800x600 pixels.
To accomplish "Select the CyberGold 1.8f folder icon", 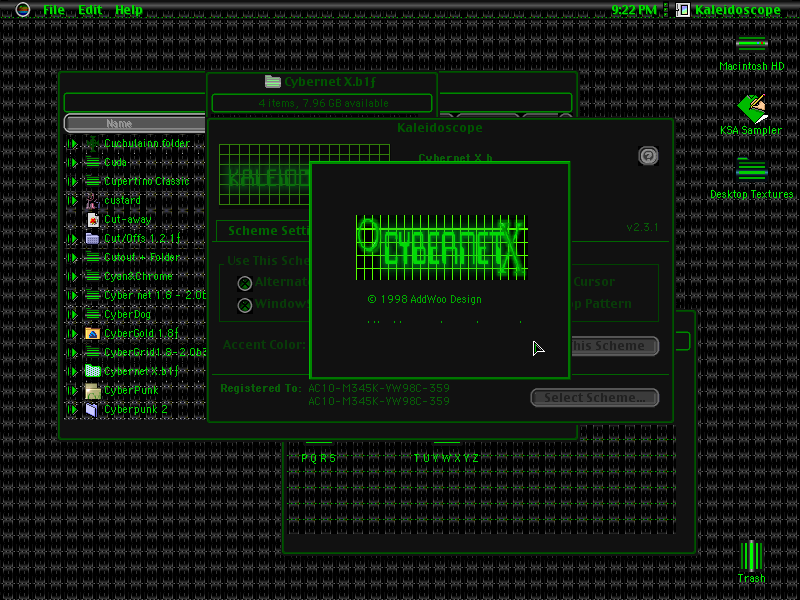I will tap(92, 333).
